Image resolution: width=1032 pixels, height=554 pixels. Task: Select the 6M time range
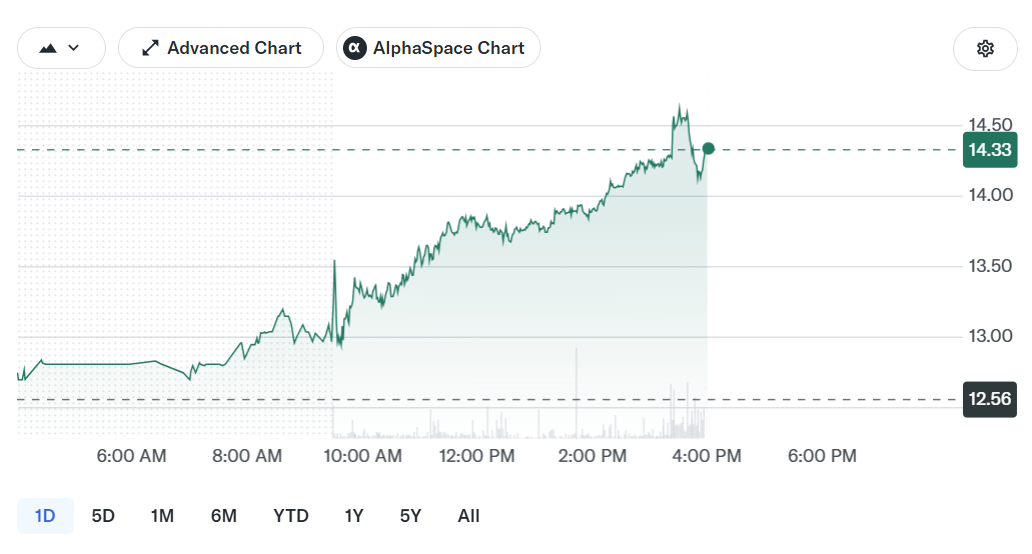point(224,516)
